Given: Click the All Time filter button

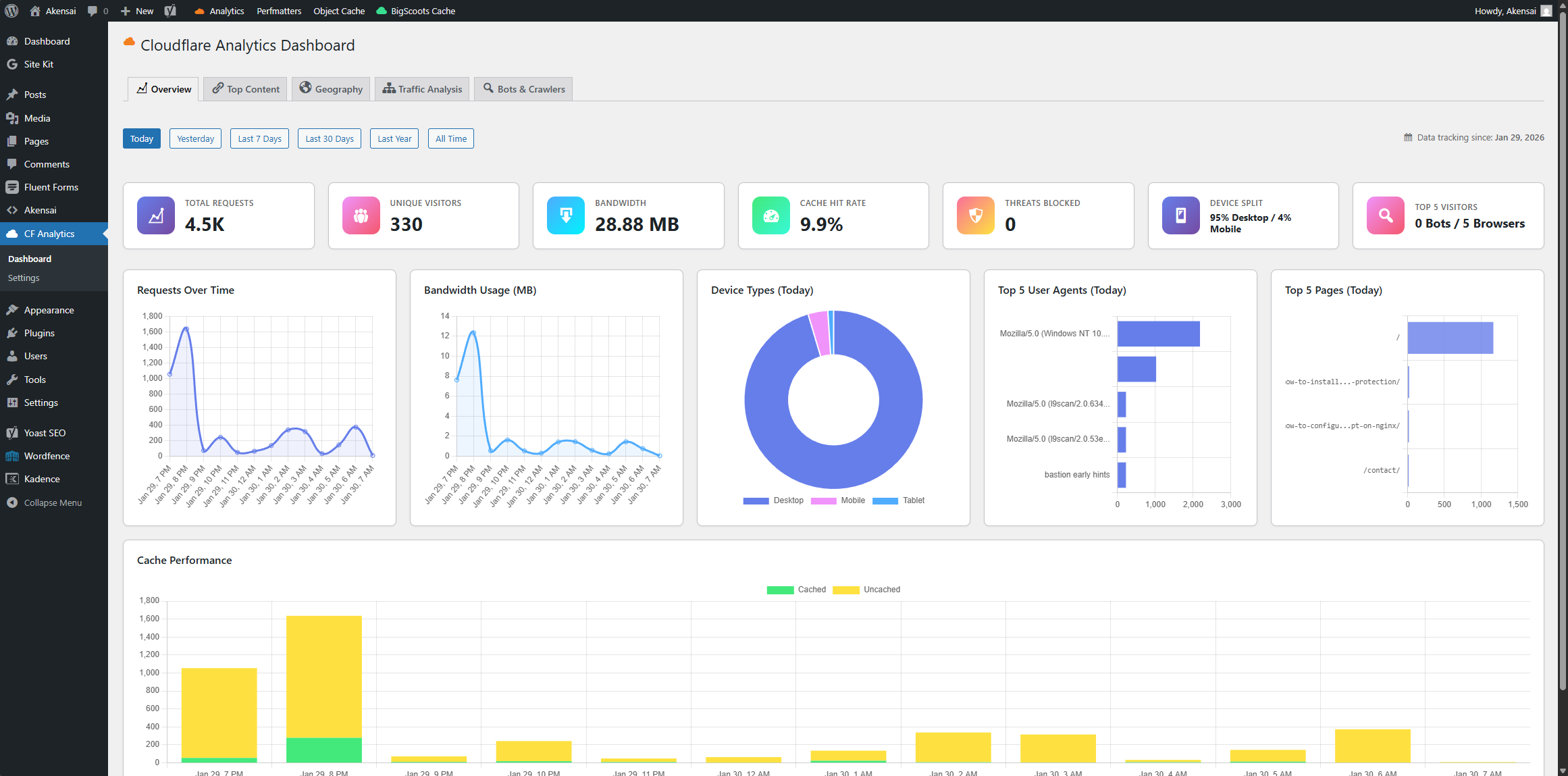Looking at the screenshot, I should [450, 138].
